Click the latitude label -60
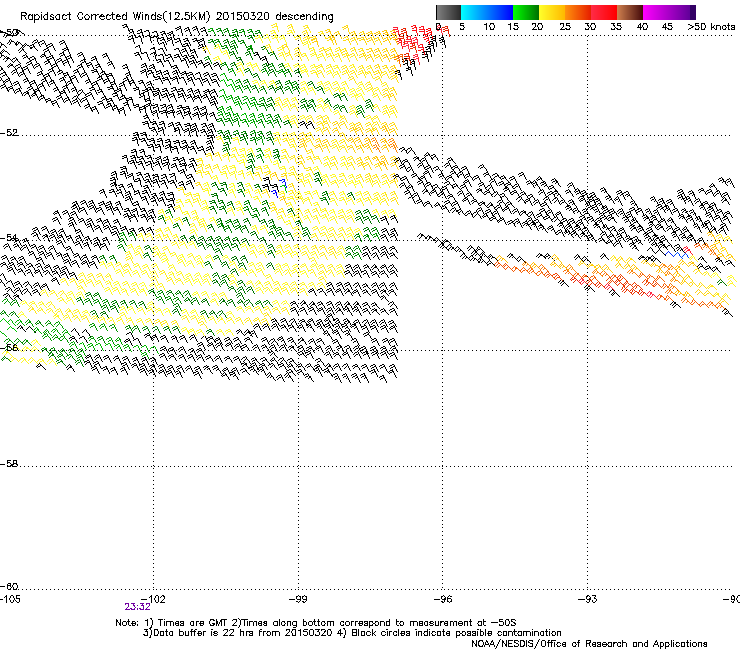 (9, 587)
